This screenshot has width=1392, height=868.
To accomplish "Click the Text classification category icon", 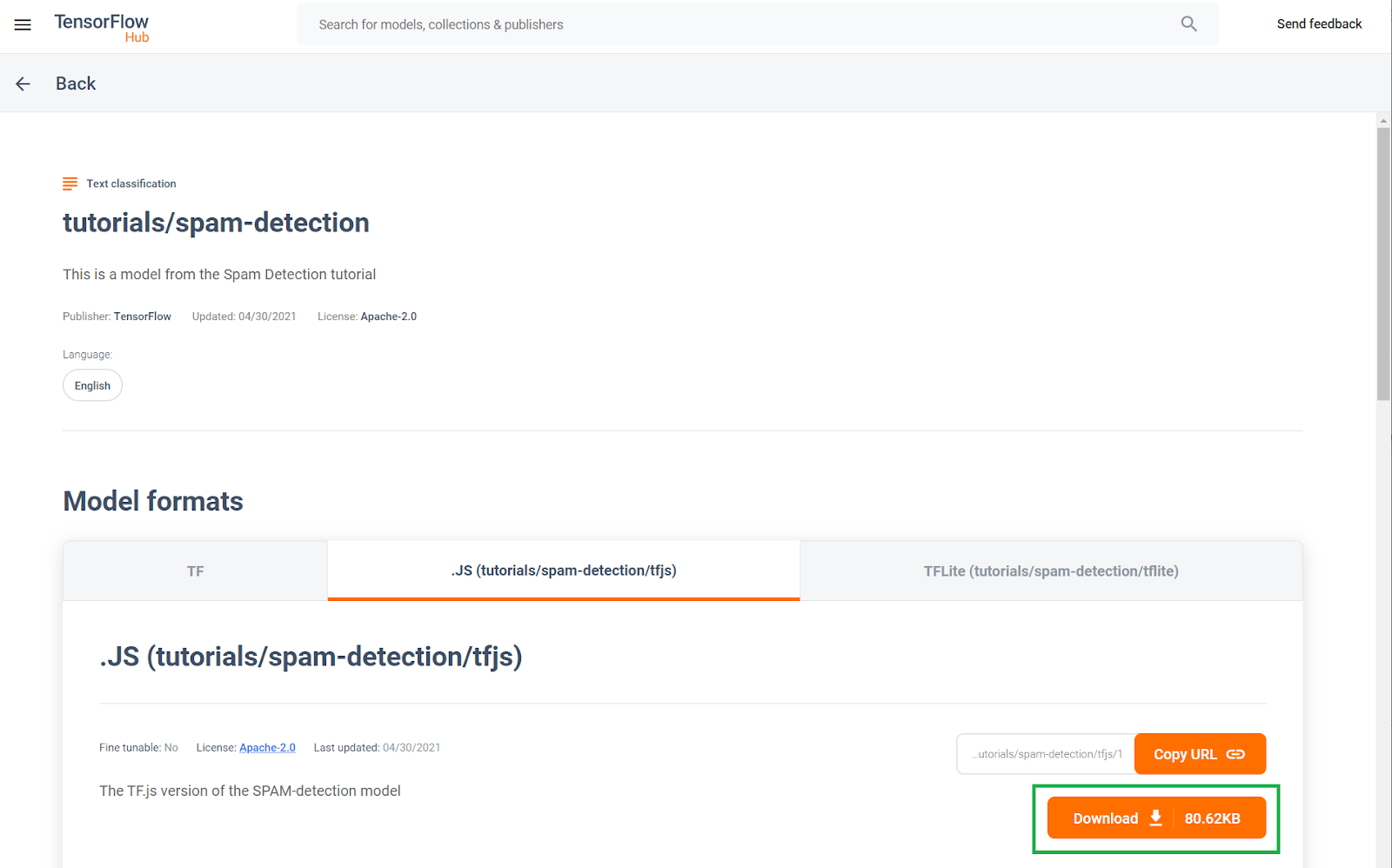I will (70, 183).
